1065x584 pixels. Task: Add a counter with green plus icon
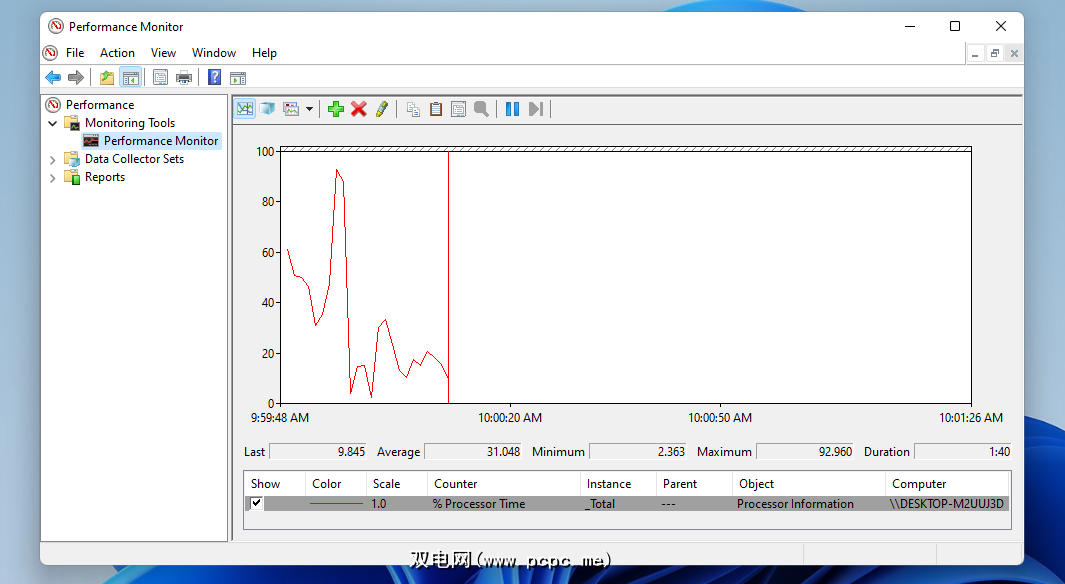tap(336, 109)
